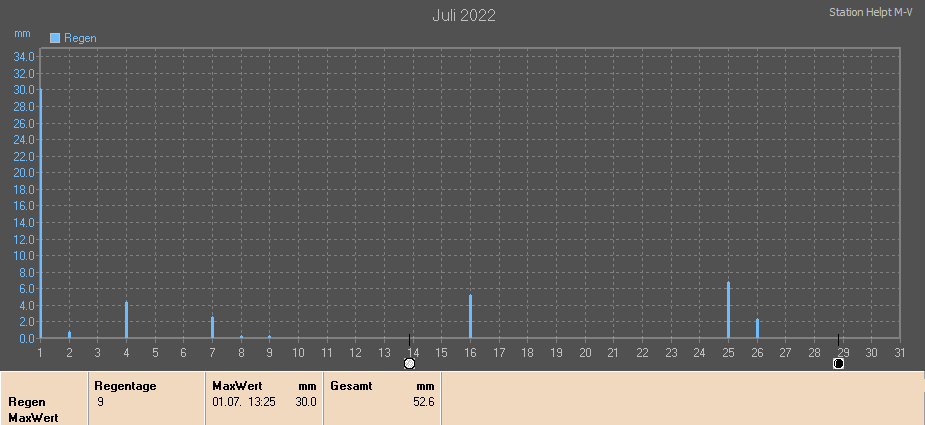Screen dimensions: 925x425
Task: Click the rain bar on day 4
Action: [126, 320]
